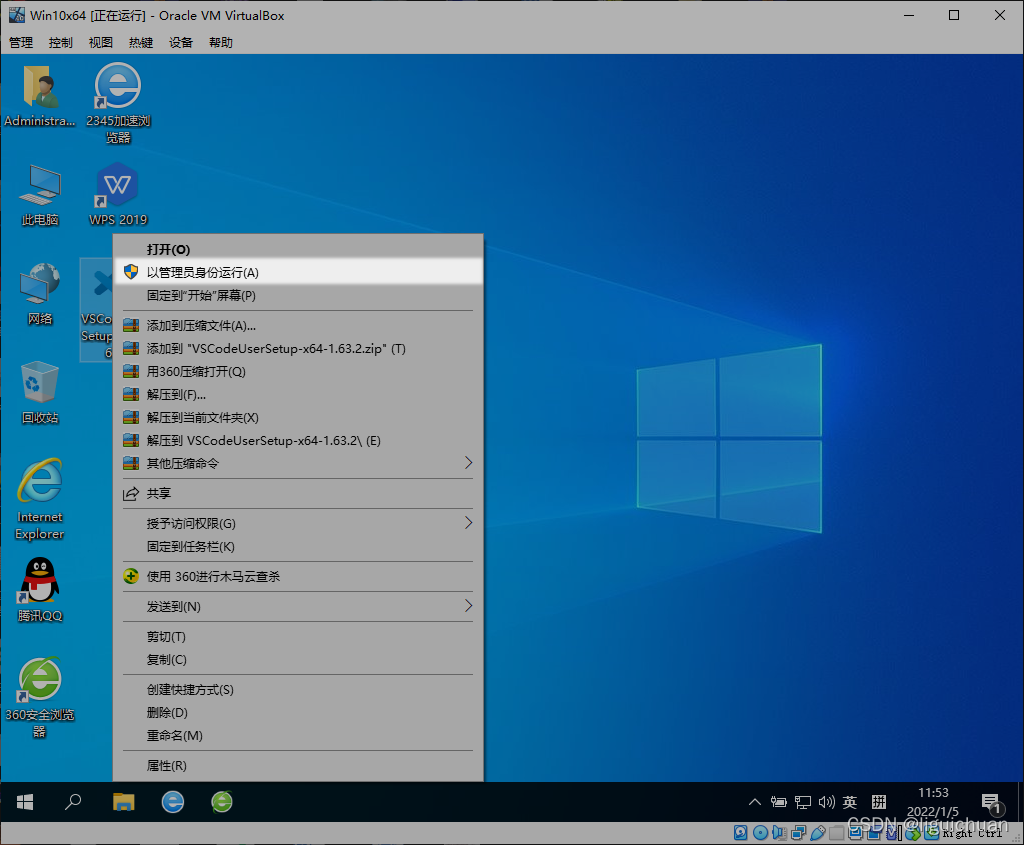Viewport: 1024px width, 845px height.
Task: Choose 用360压缩打开(Q)
Action: pyautogui.click(x=298, y=371)
